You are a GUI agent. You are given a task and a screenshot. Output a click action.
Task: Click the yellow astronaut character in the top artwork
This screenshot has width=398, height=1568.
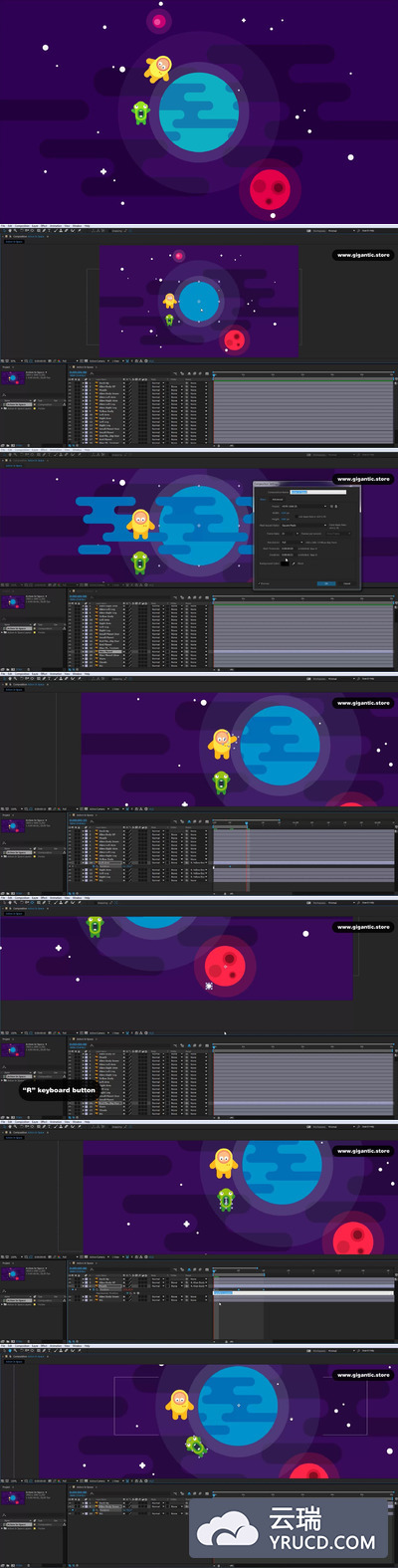click(158, 68)
